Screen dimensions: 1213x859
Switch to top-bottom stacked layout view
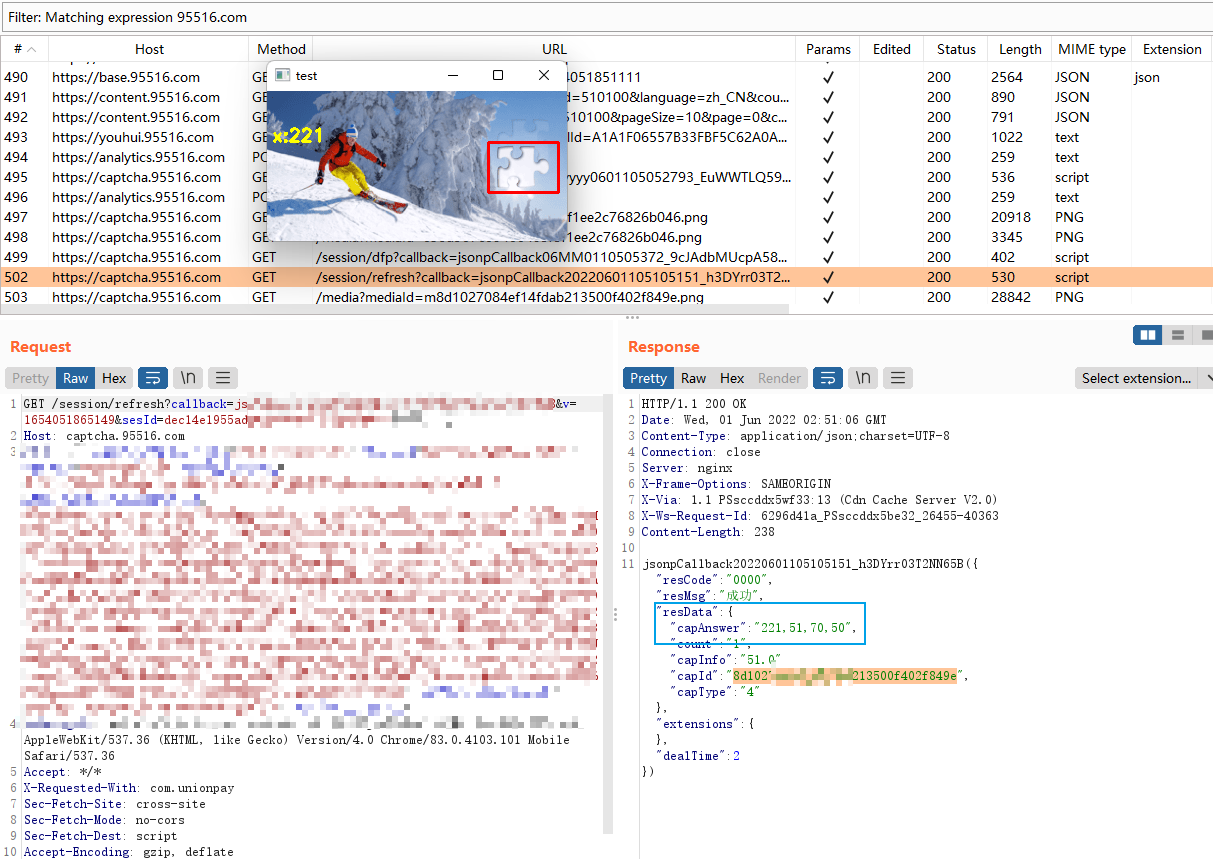coord(1178,335)
